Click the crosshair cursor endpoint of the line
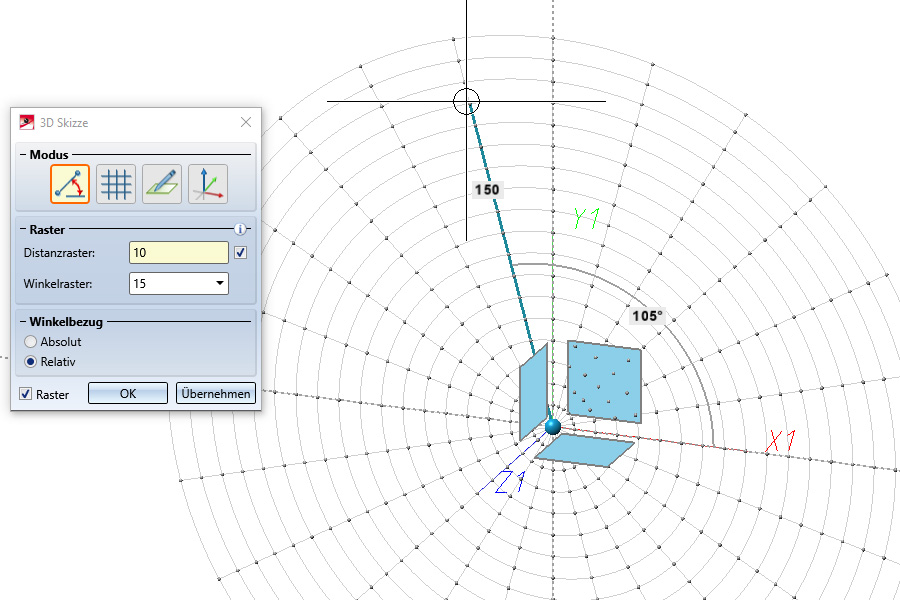900x600 pixels. tap(466, 102)
